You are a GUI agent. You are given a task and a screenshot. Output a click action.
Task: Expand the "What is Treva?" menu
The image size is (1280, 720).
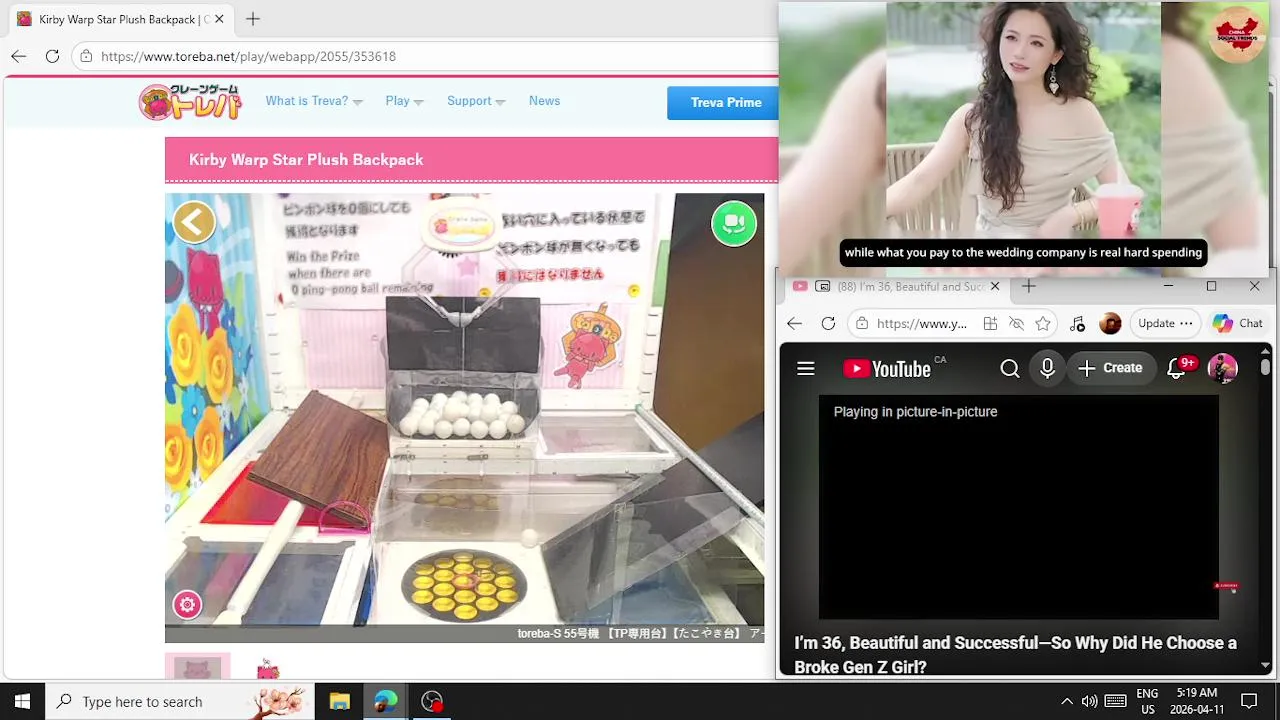point(314,101)
